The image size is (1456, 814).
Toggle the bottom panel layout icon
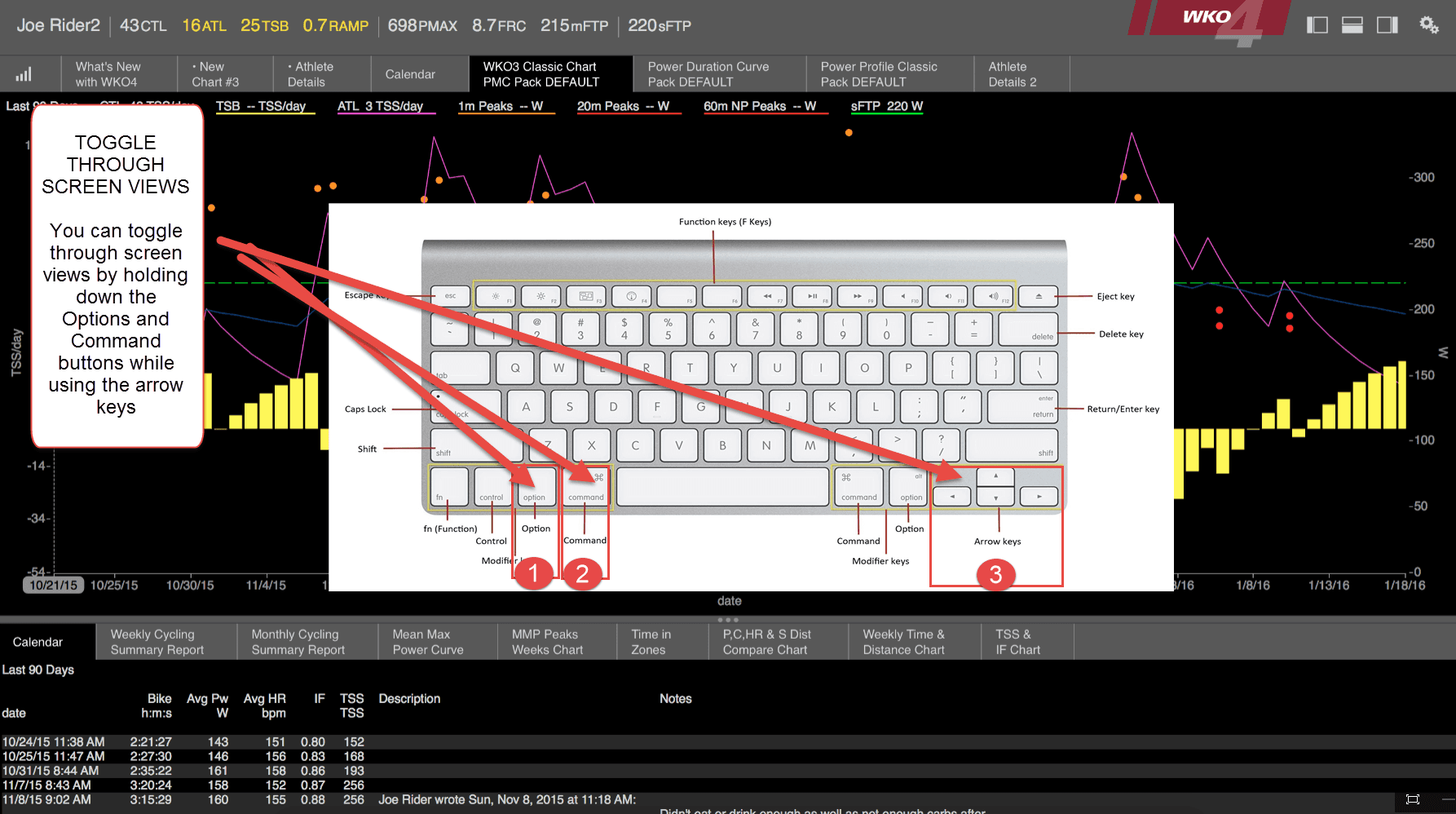point(1352,25)
